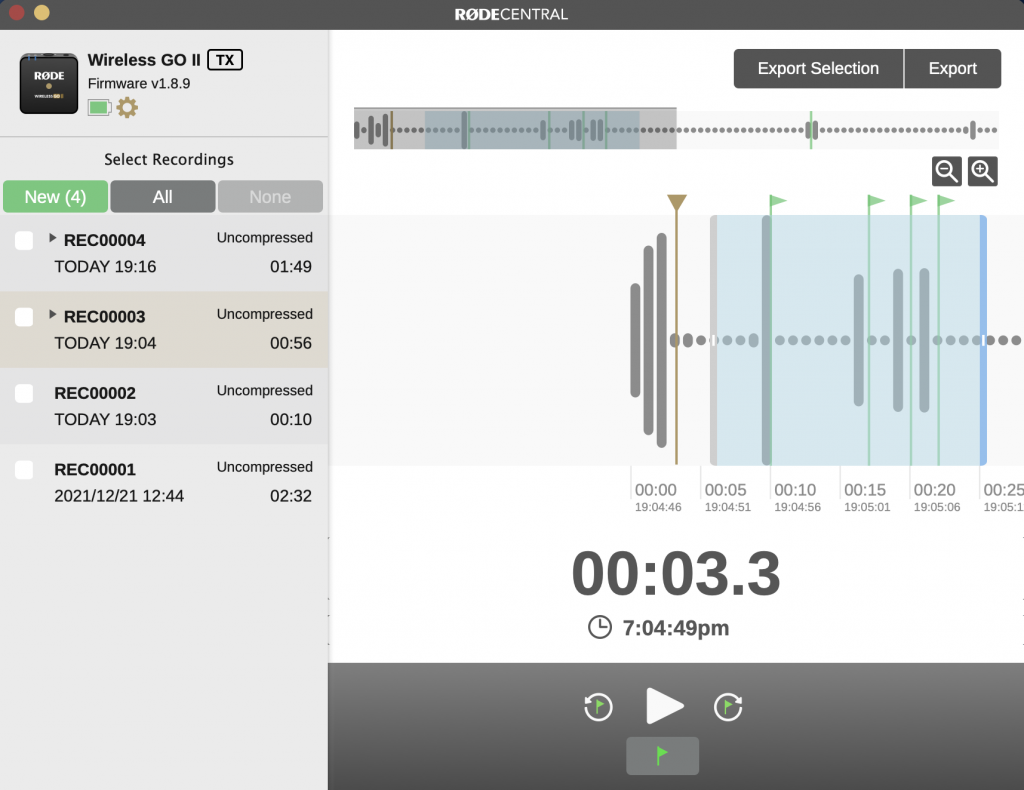Click the golden playhead marker

pyautogui.click(x=677, y=202)
